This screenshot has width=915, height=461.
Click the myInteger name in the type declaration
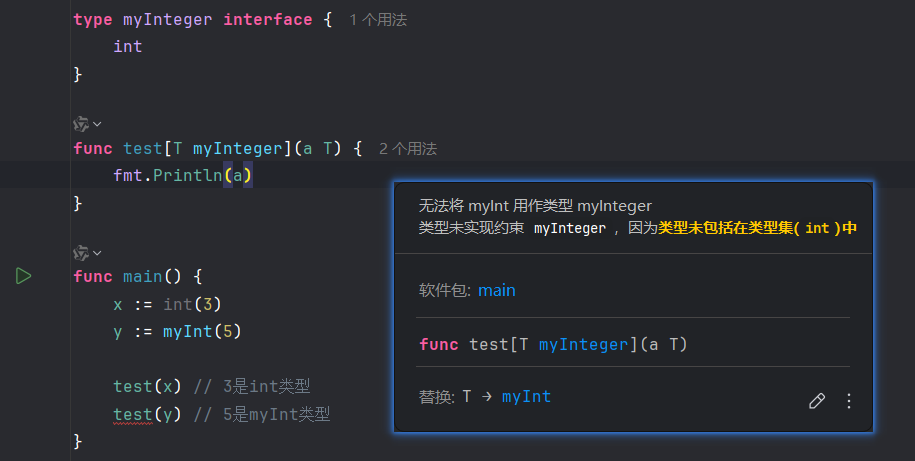[x=168, y=20]
